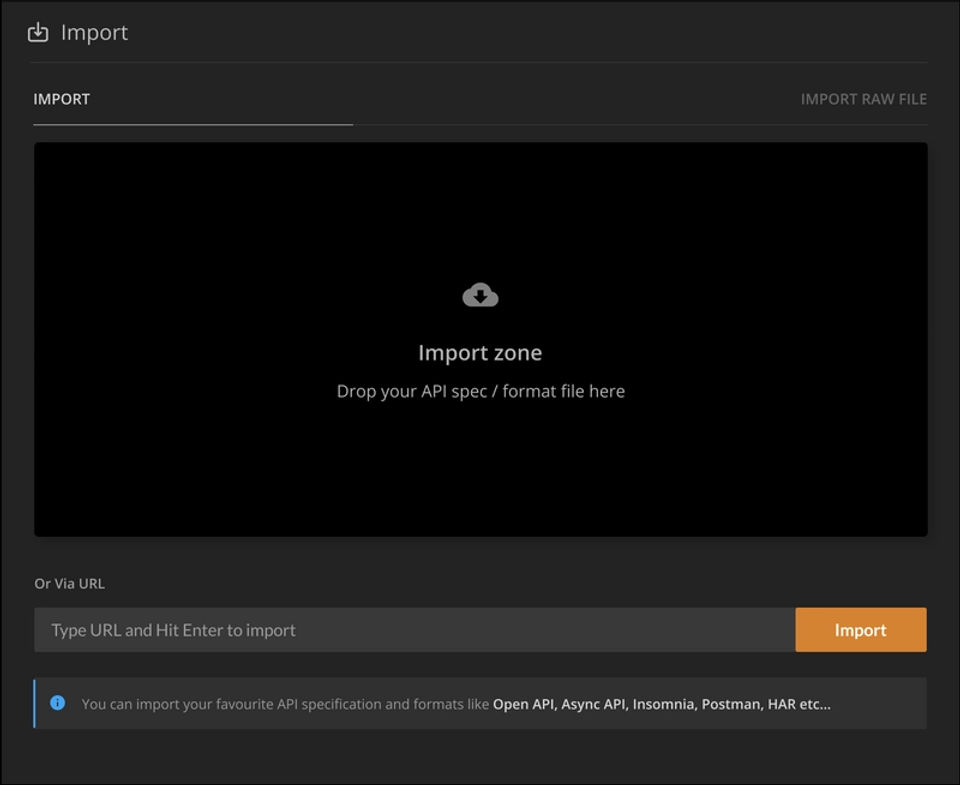Click the orange Import button

(x=860, y=629)
